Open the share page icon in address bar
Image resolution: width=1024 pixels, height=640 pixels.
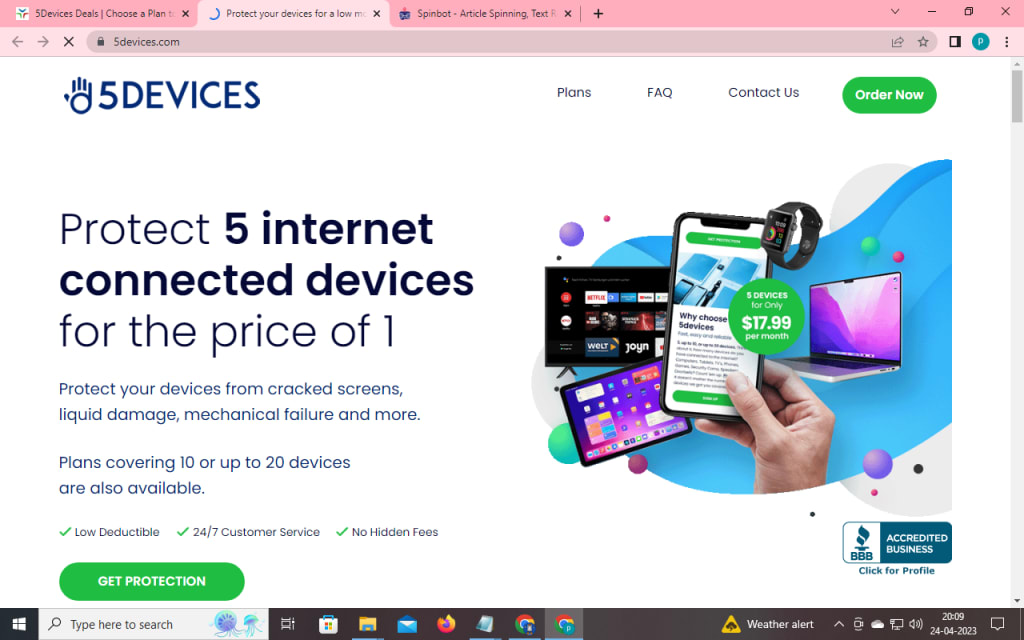click(897, 42)
